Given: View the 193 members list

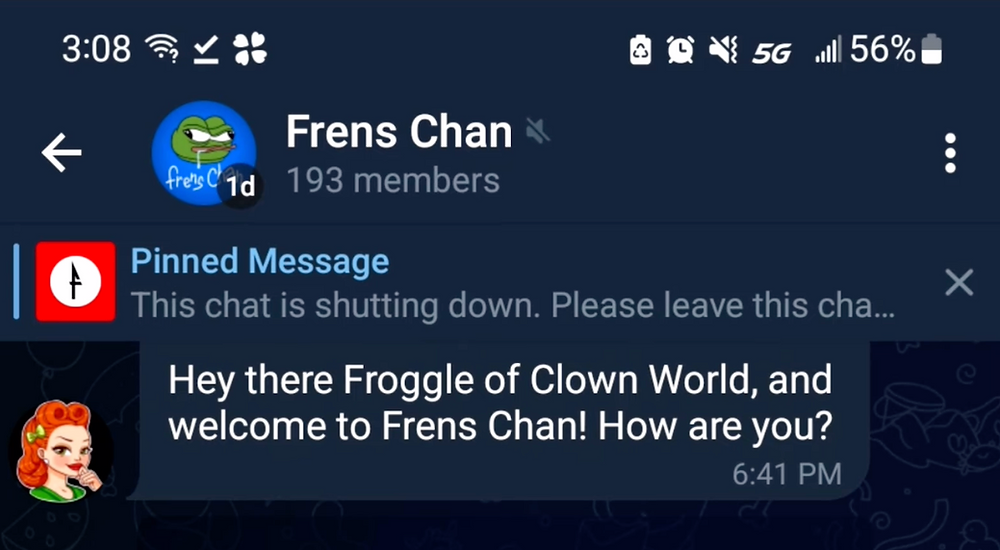Looking at the screenshot, I should pos(393,181).
